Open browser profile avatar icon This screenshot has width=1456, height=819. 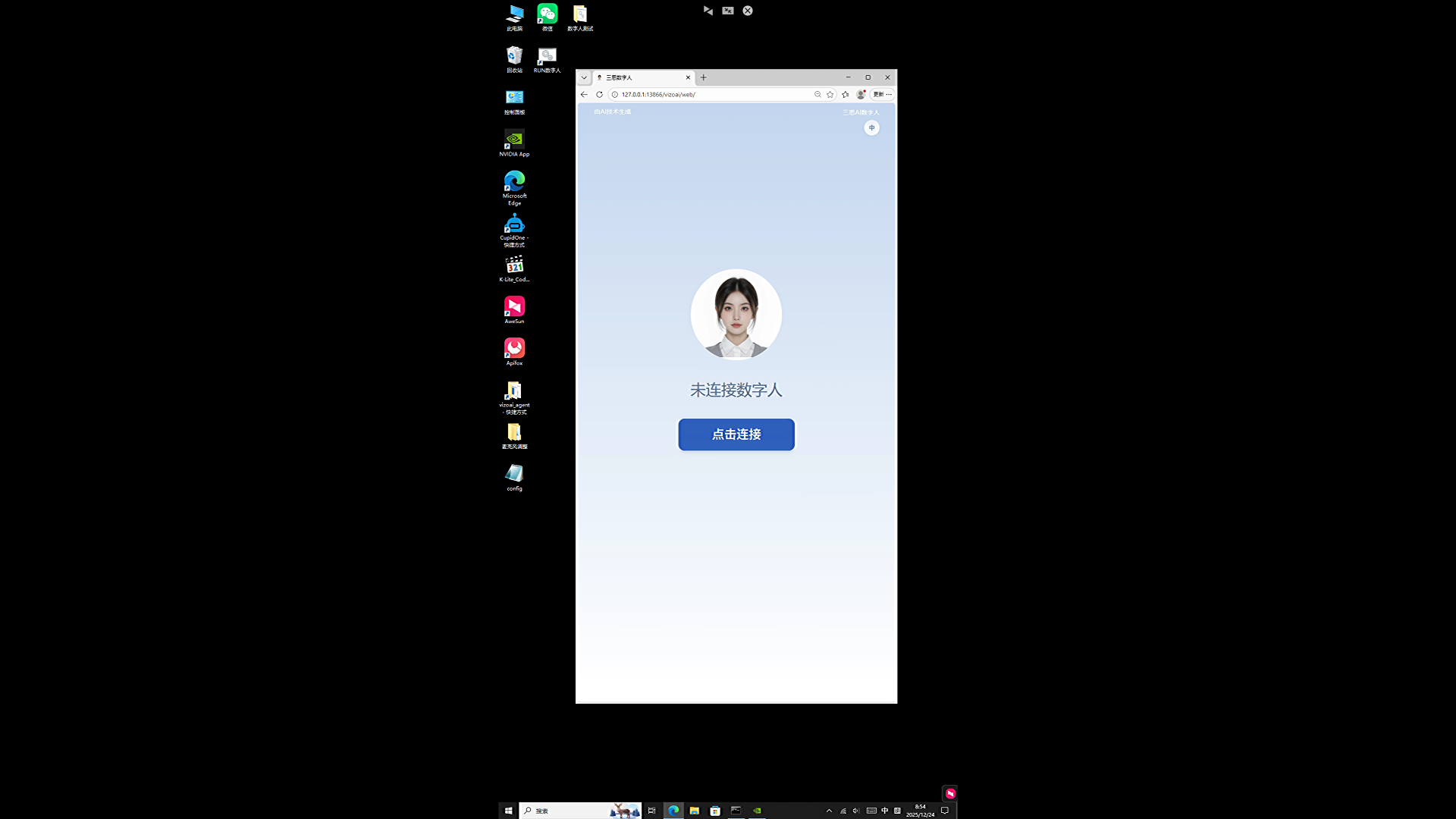(861, 95)
